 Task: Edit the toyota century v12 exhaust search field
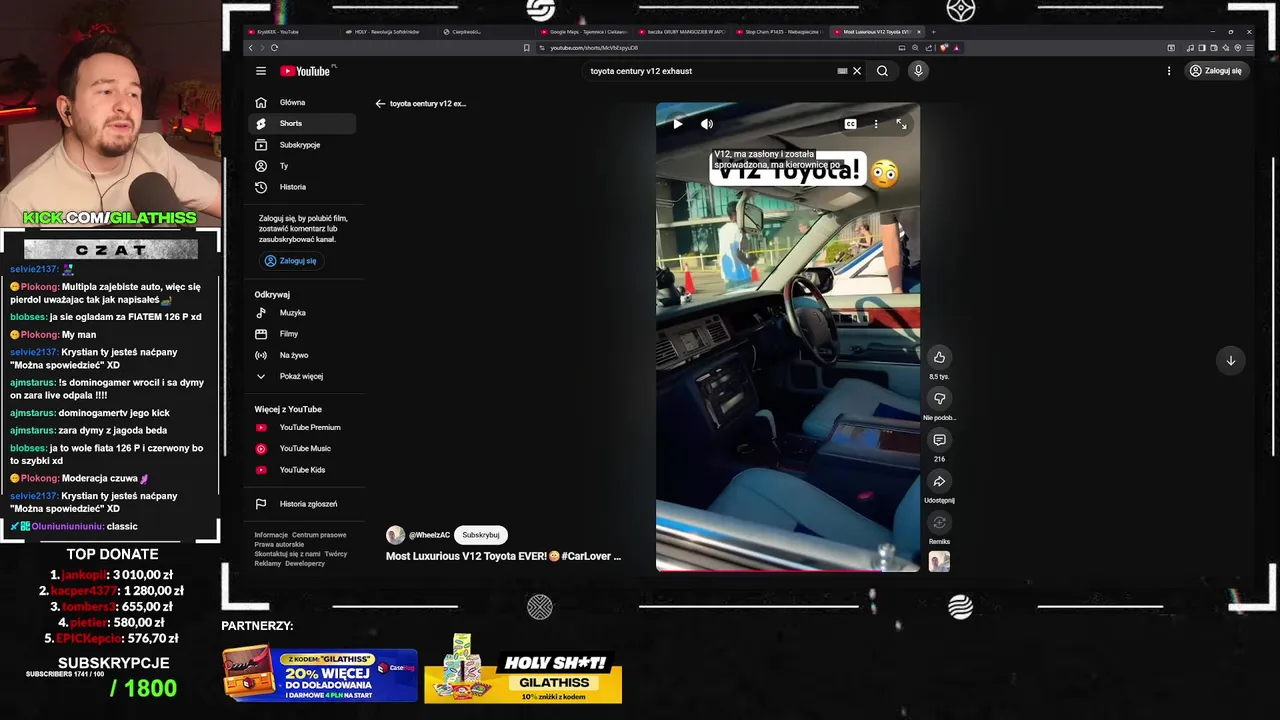(710, 71)
